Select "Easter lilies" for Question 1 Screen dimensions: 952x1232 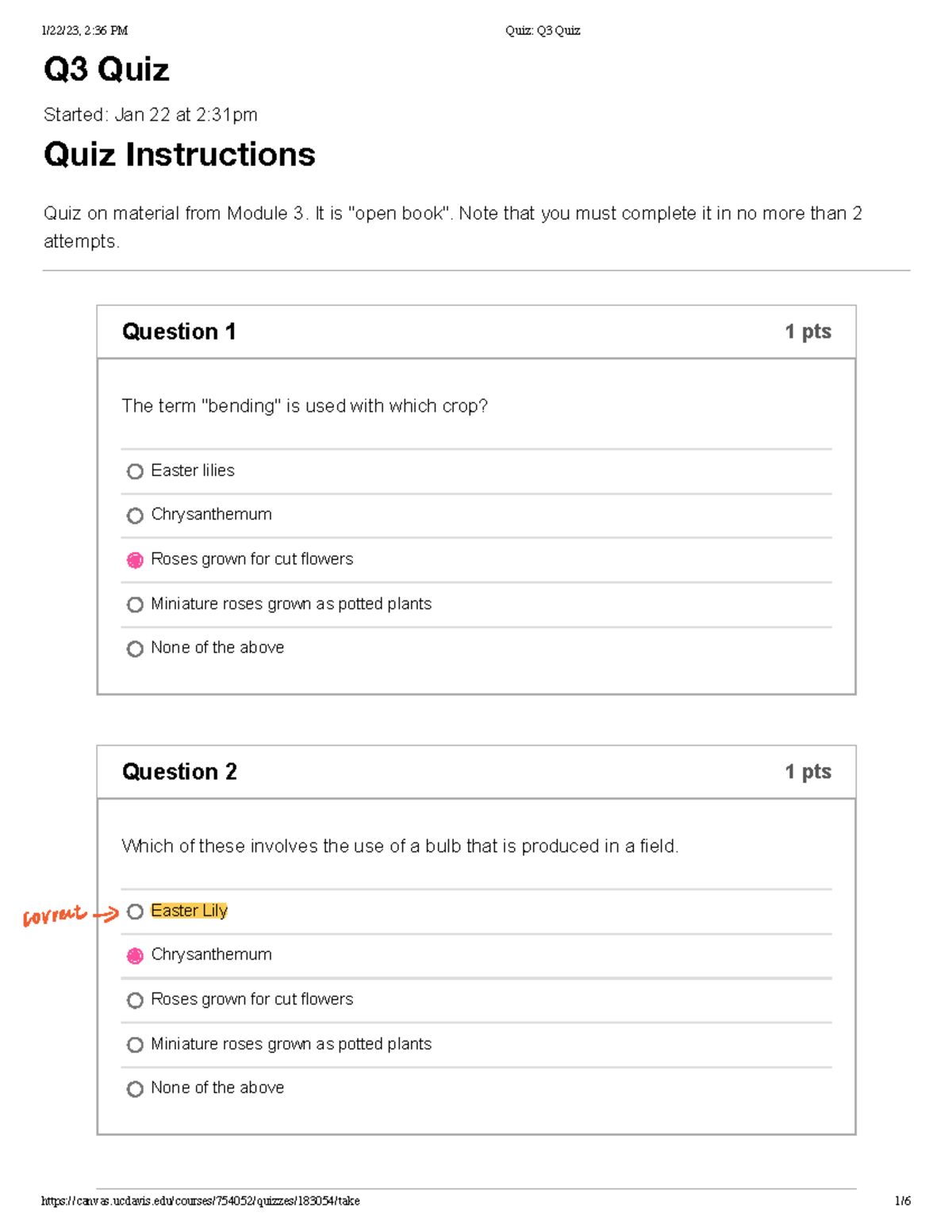pos(136,471)
